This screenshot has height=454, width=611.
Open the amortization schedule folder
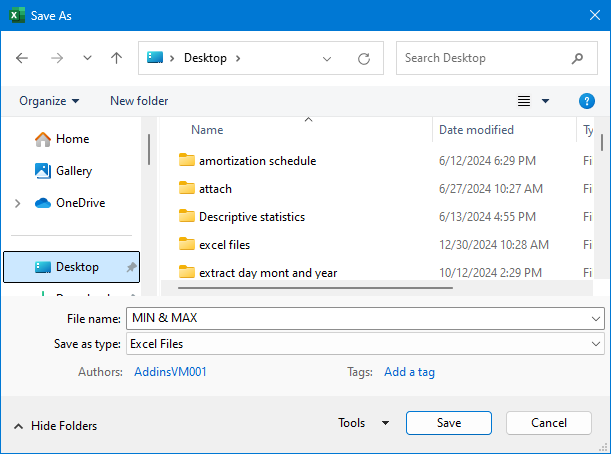(x=257, y=160)
